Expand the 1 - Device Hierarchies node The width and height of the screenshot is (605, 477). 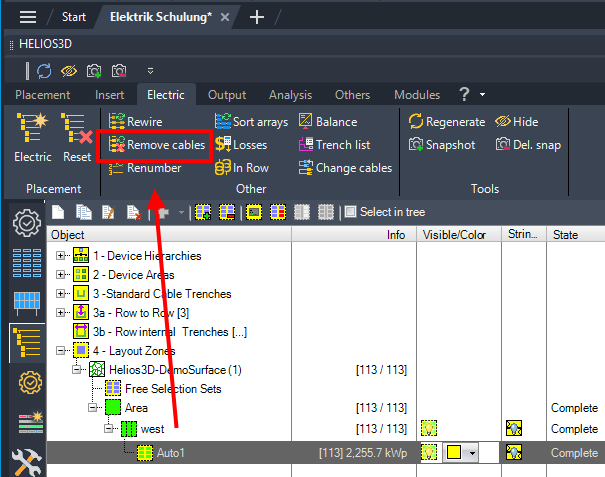(x=62, y=256)
